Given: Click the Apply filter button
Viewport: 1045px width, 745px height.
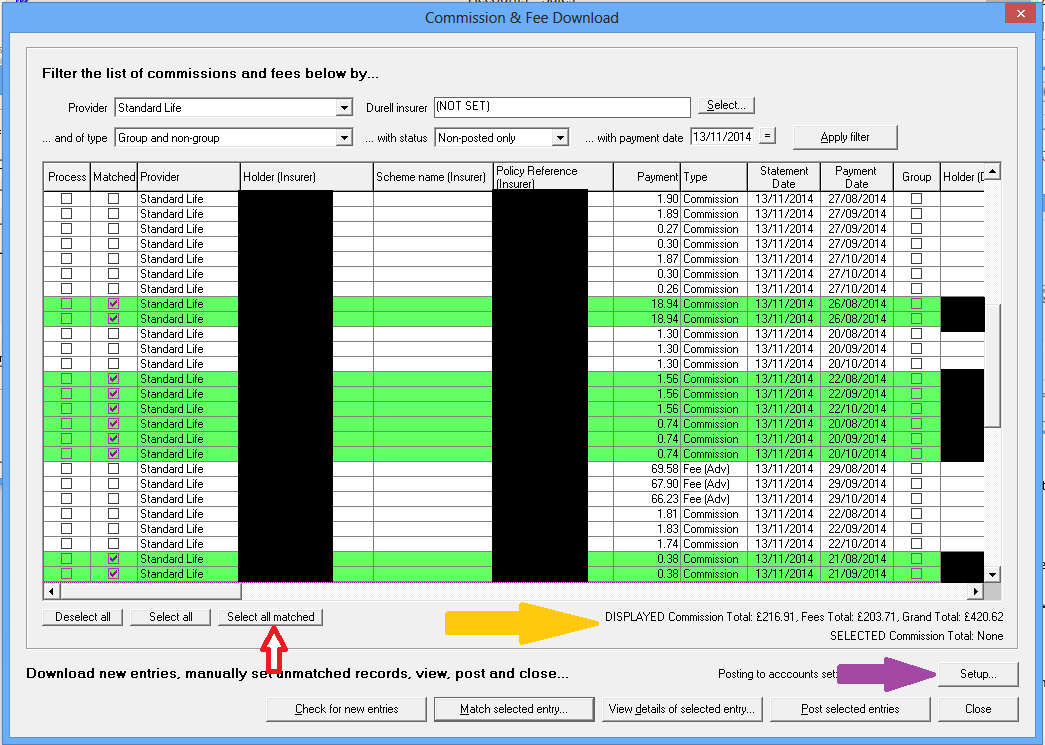Looking at the screenshot, I should (845, 137).
